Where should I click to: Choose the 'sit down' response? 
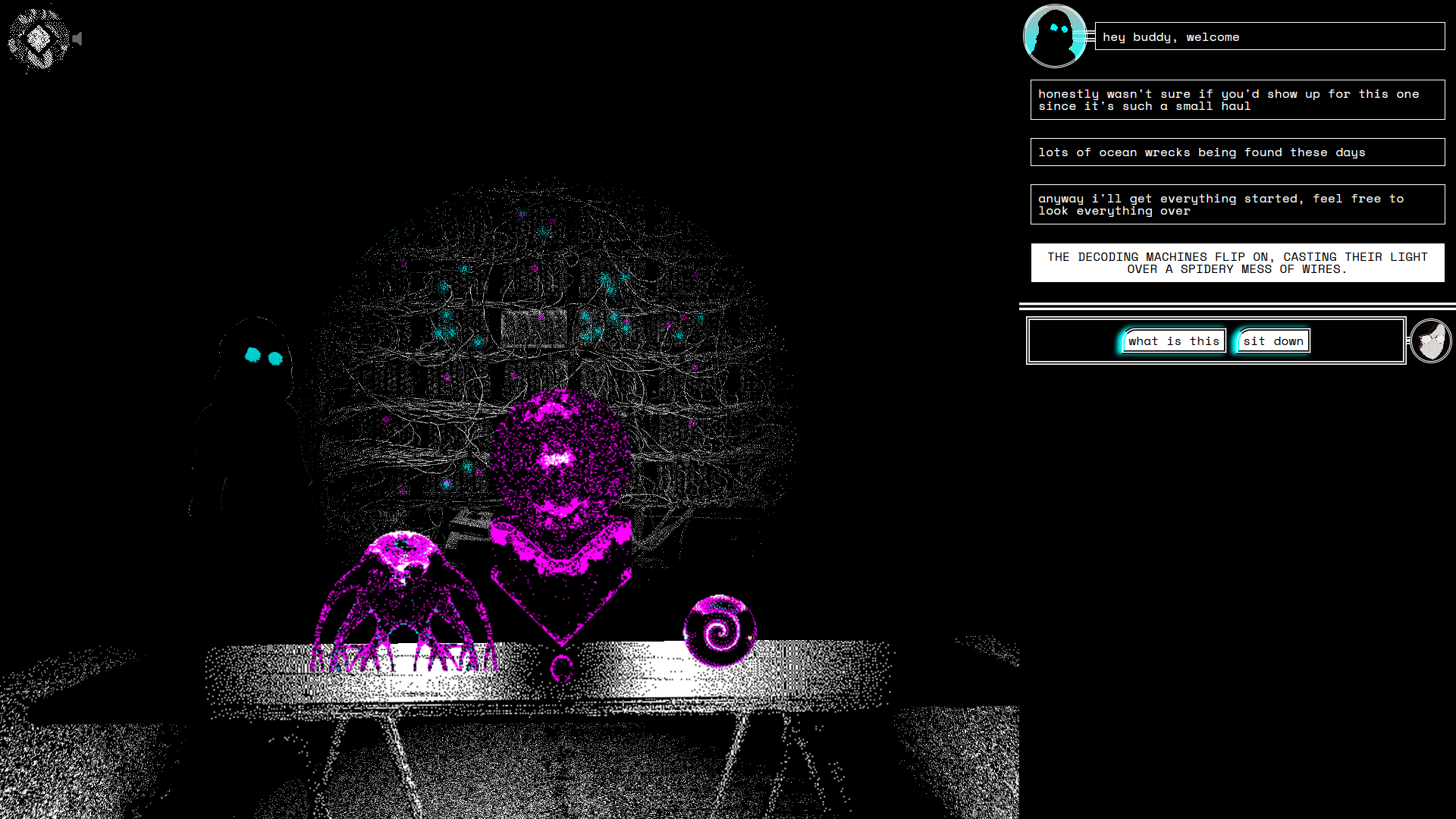[1273, 340]
